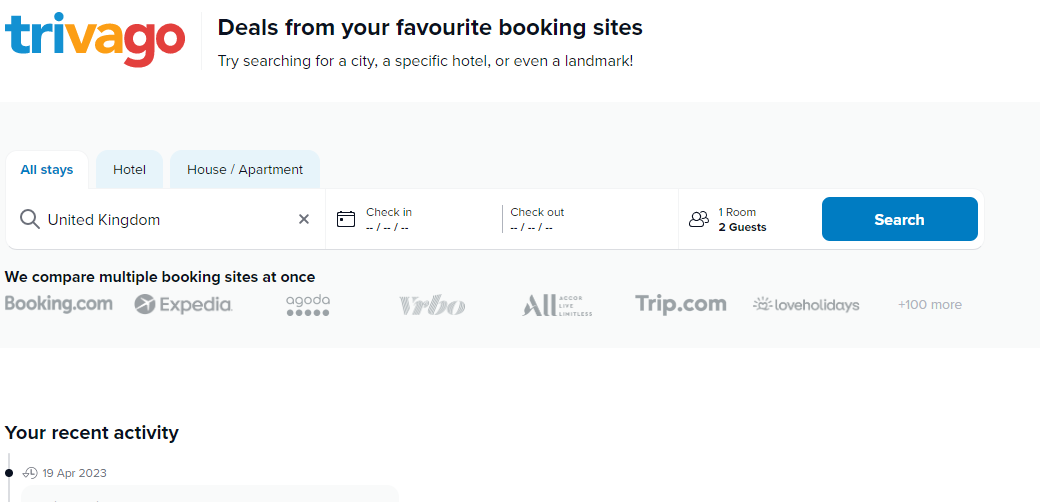Click the Expedia logo

(183, 304)
